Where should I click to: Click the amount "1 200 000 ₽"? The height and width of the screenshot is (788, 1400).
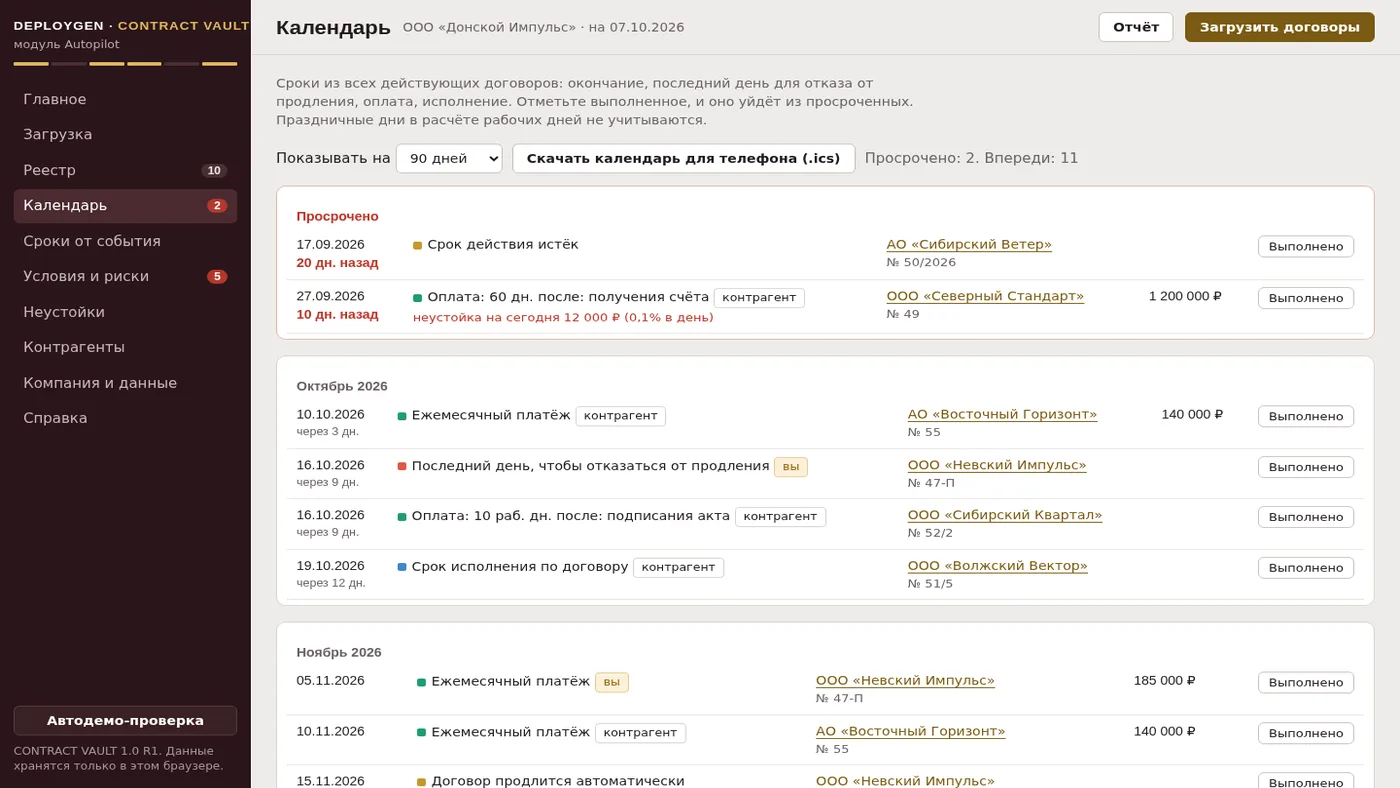click(1185, 296)
